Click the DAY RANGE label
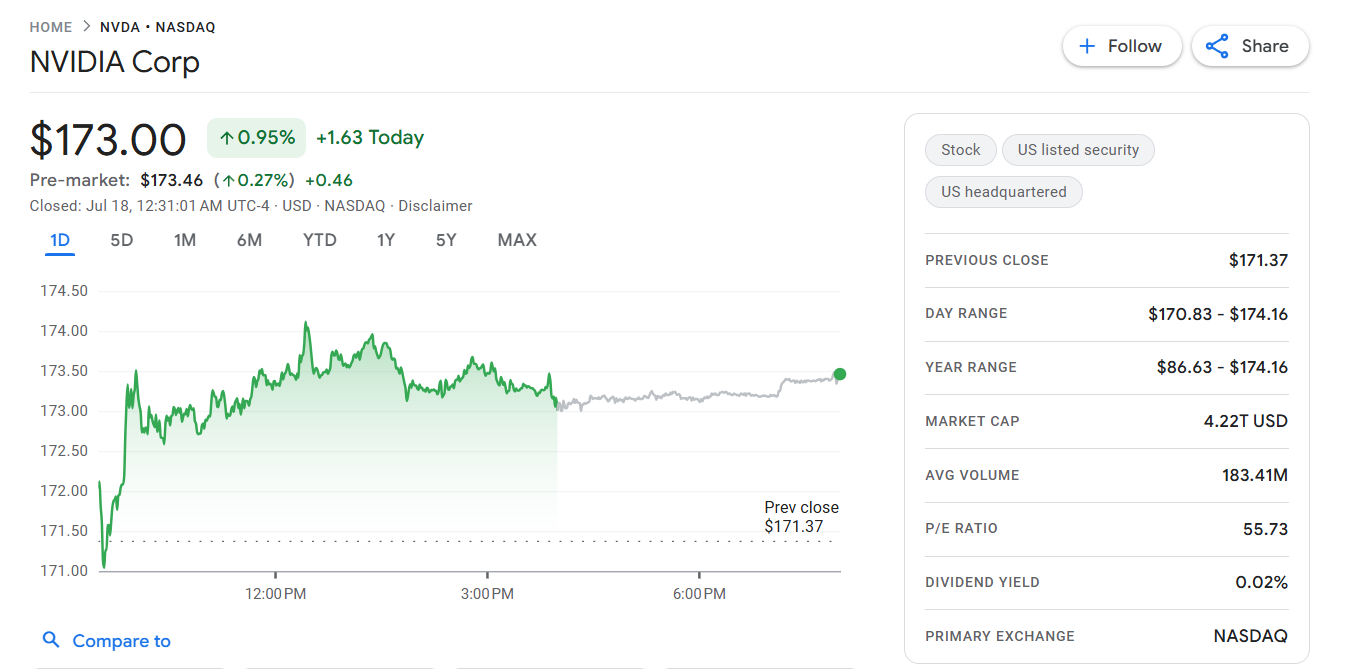The image size is (1359, 669). coord(966,314)
